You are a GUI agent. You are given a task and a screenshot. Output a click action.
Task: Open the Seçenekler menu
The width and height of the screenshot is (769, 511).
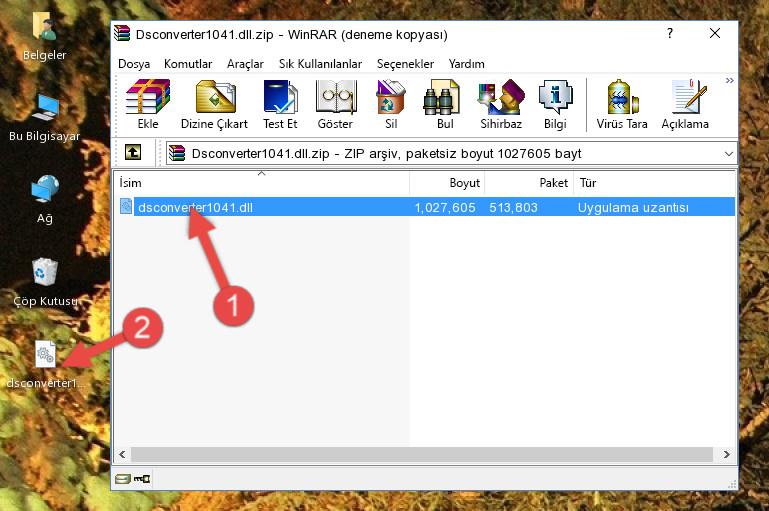pos(405,64)
